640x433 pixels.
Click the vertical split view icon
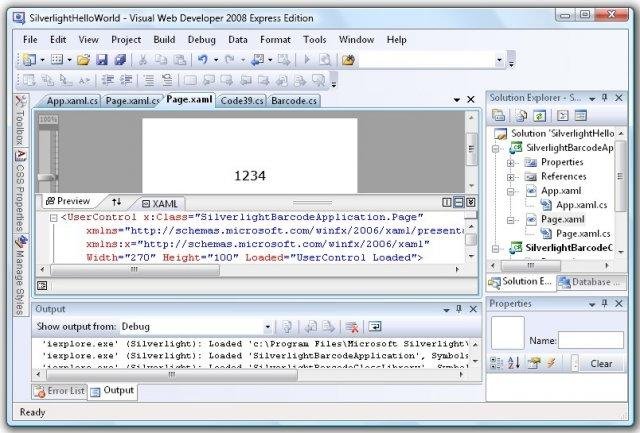pyautogui.click(x=447, y=202)
